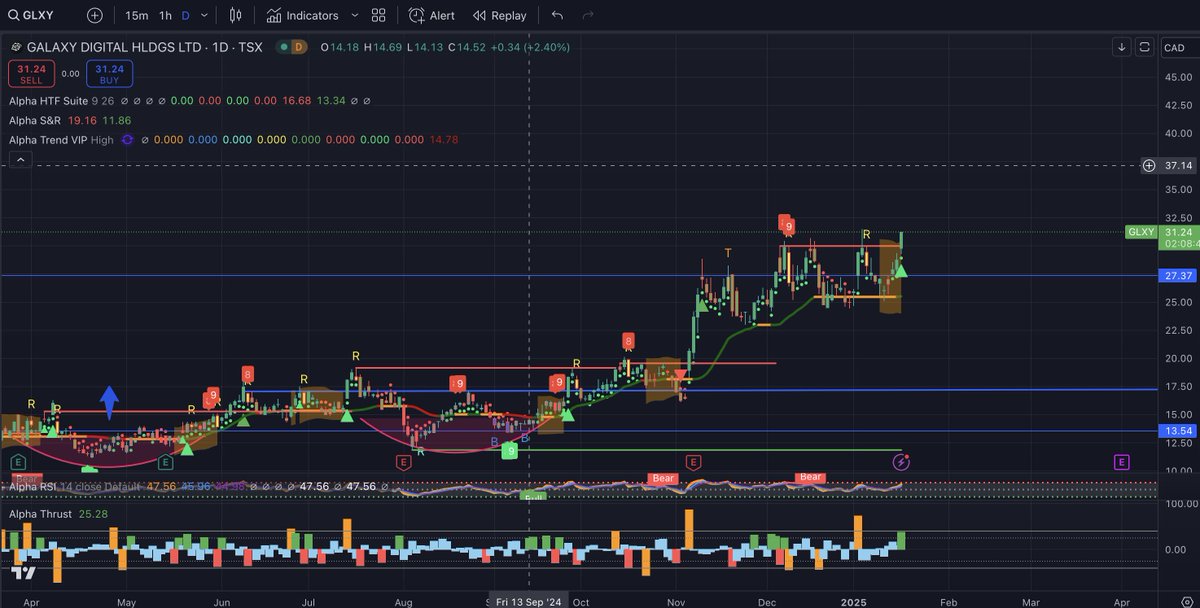Open the Indicators panel
The height and width of the screenshot is (608, 1200).
tap(310, 15)
